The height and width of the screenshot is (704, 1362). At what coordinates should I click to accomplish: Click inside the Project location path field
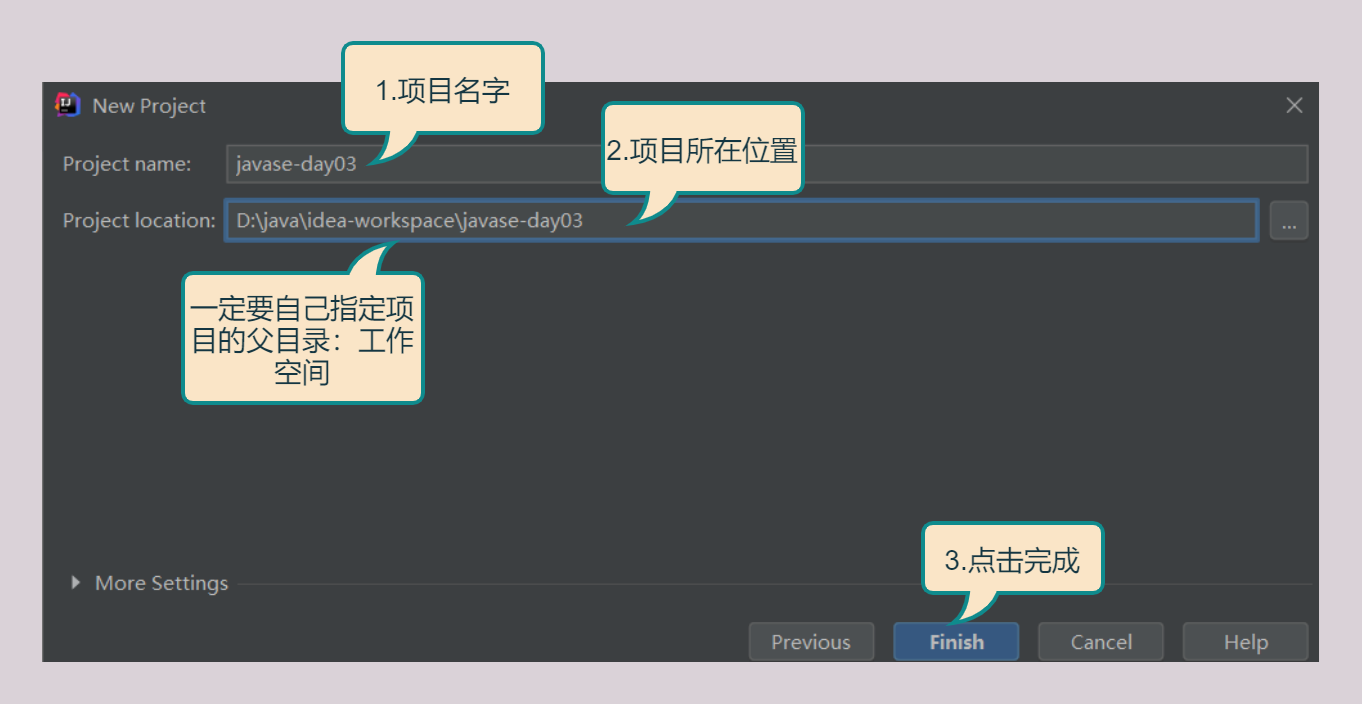click(x=900, y=221)
